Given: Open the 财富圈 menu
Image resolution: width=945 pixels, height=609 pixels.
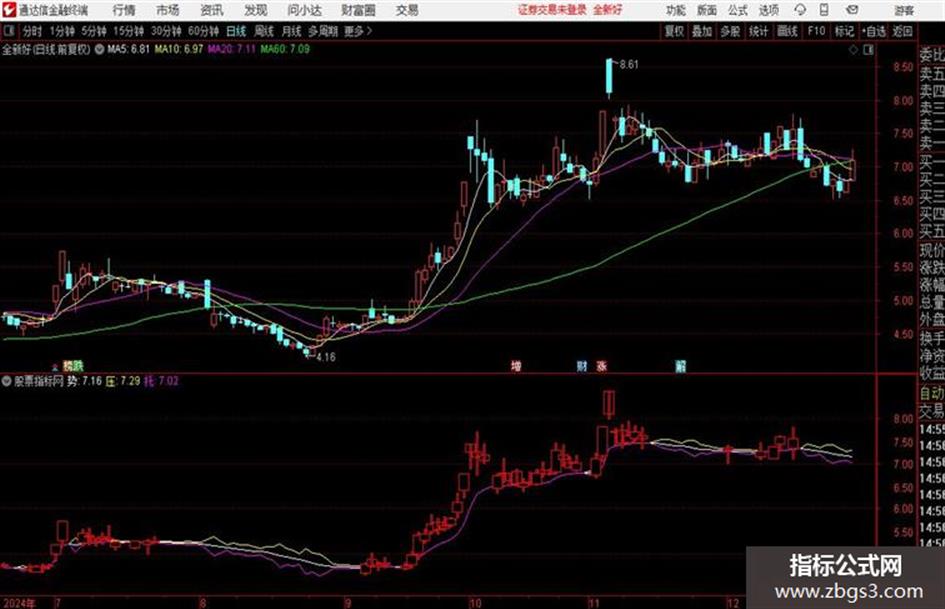Looking at the screenshot, I should click(x=358, y=10).
